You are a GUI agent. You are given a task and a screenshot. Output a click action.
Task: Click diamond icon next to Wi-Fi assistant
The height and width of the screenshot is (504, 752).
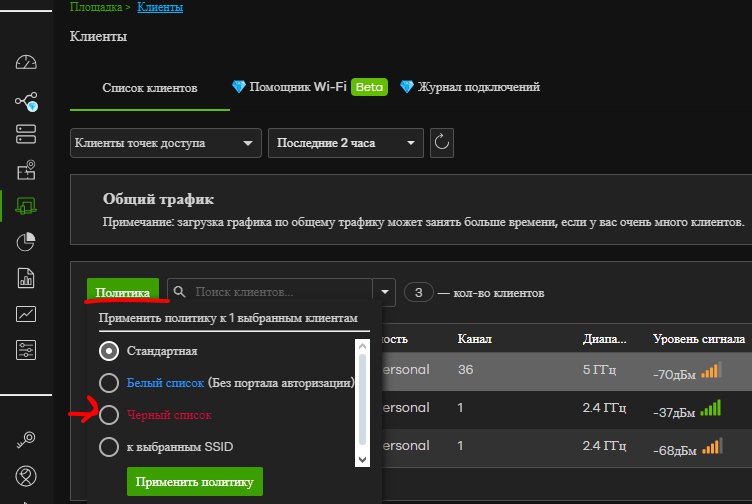pos(238,87)
